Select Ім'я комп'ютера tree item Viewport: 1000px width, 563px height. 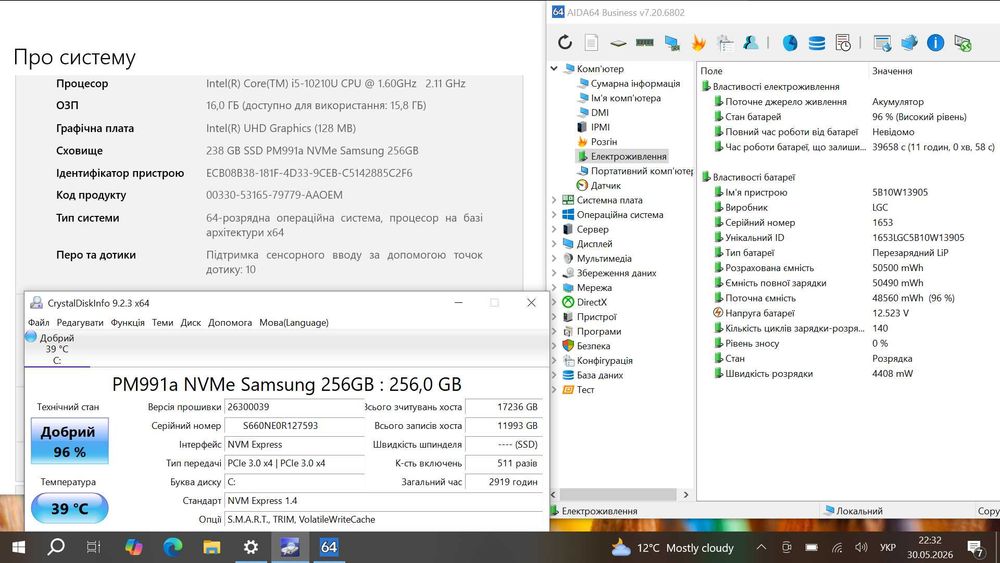tap(626, 98)
